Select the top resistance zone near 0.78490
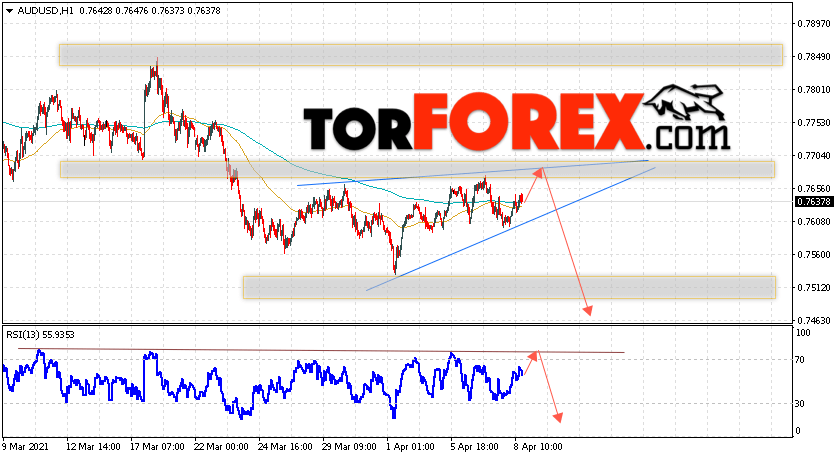The image size is (838, 458). click(x=421, y=55)
